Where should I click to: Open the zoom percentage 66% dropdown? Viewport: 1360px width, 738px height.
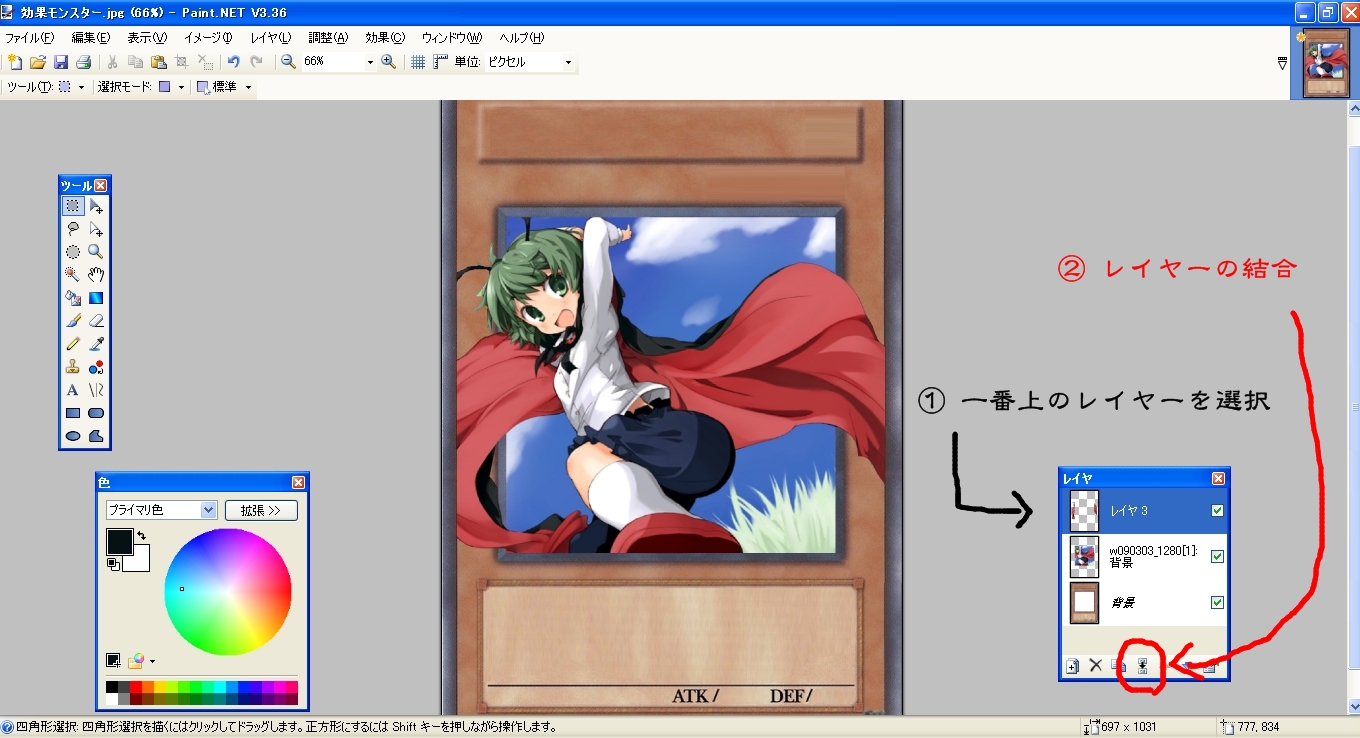tap(370, 62)
